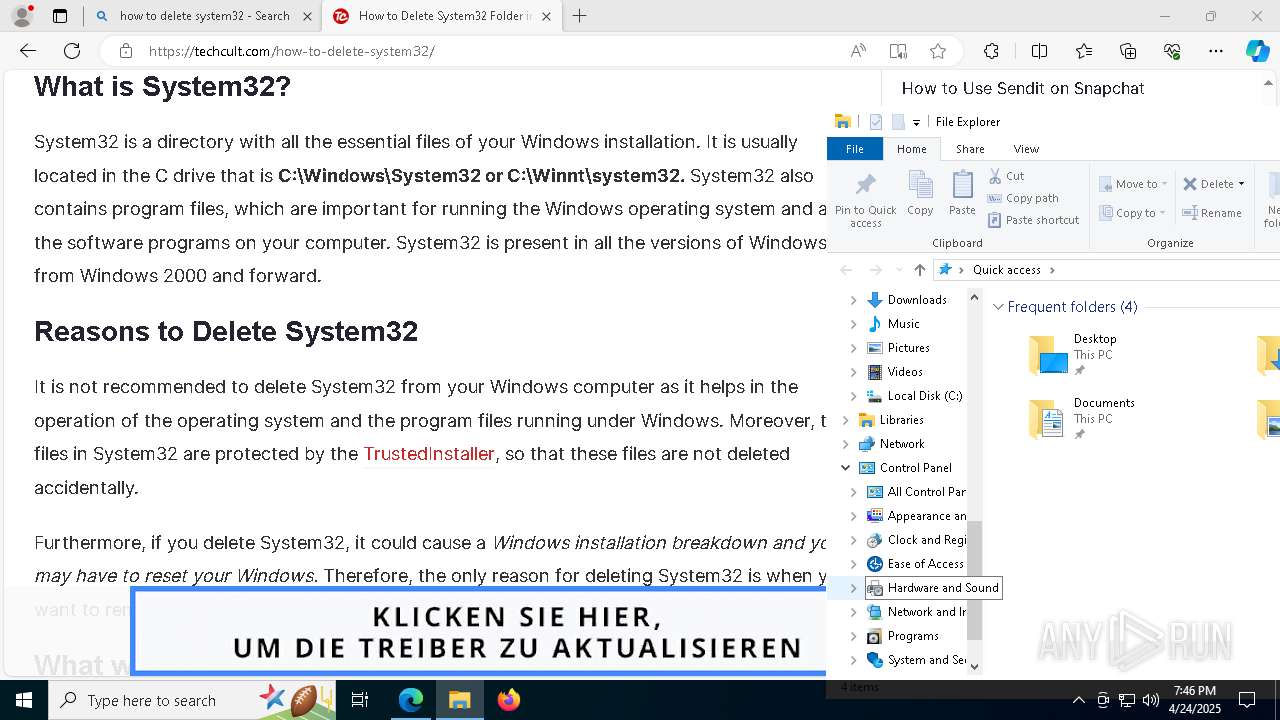Viewport: 1280px width, 720px height.
Task: Add this page to favorites star
Action: (938, 51)
